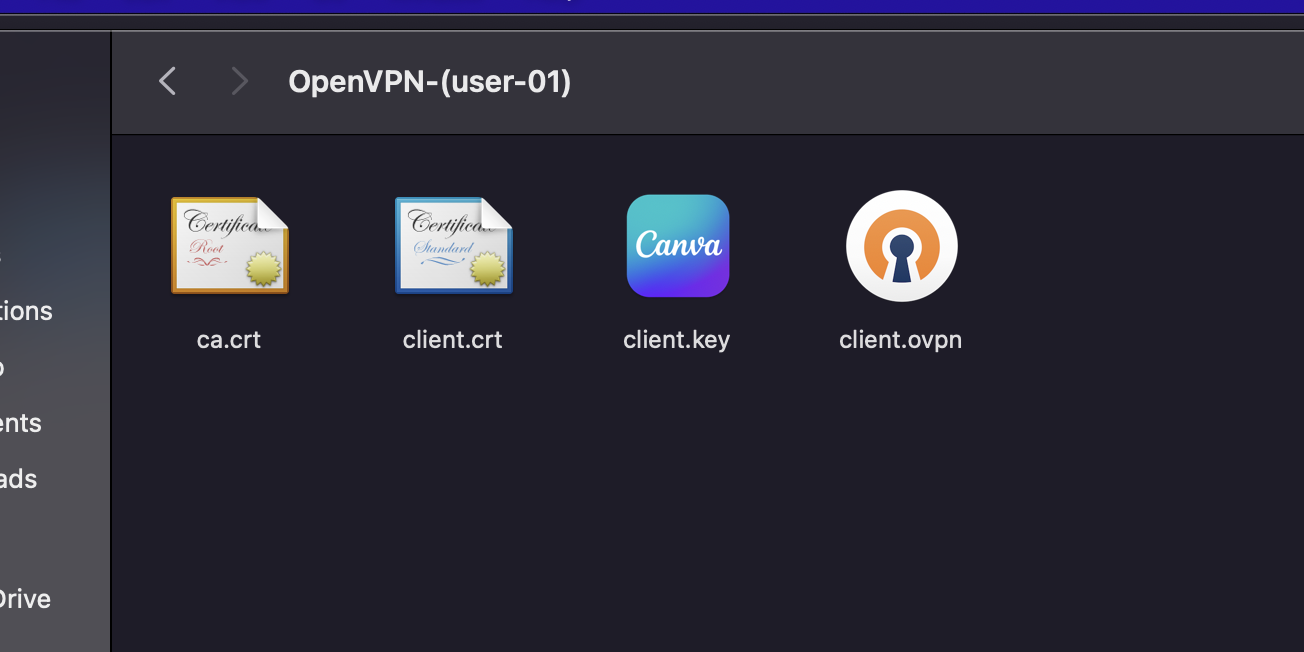The height and width of the screenshot is (652, 1304).
Task: Navigate forward using the right chevron
Action: coord(239,81)
